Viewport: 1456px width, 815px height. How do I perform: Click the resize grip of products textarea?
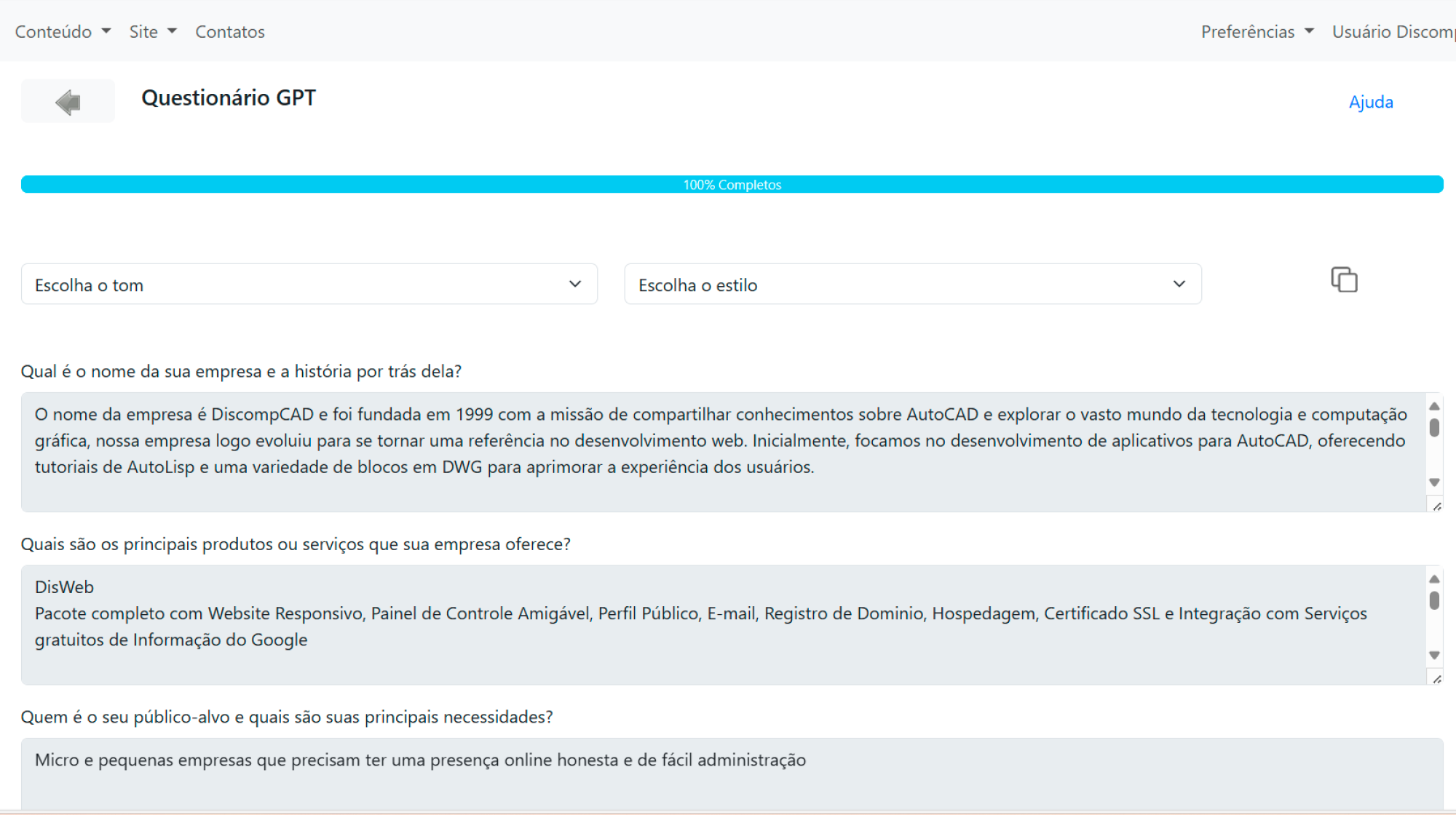click(x=1436, y=679)
